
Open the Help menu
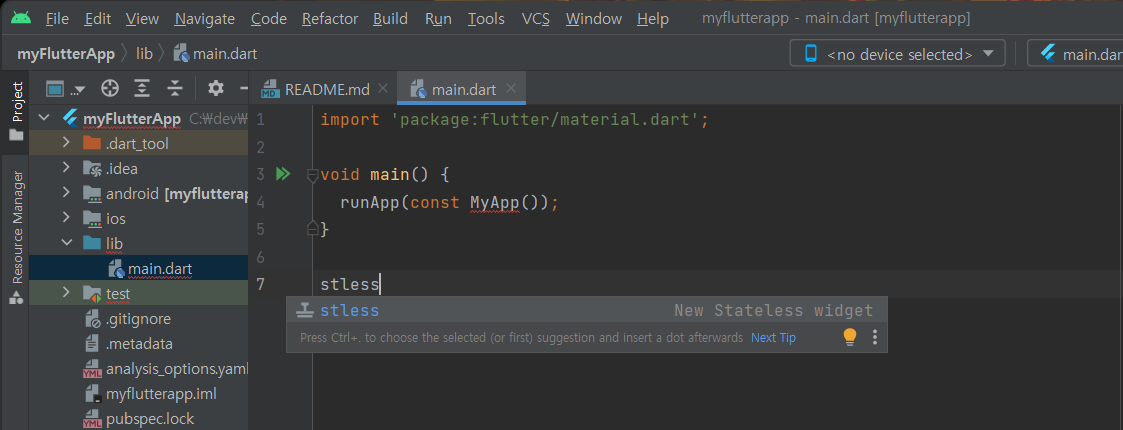(x=652, y=19)
